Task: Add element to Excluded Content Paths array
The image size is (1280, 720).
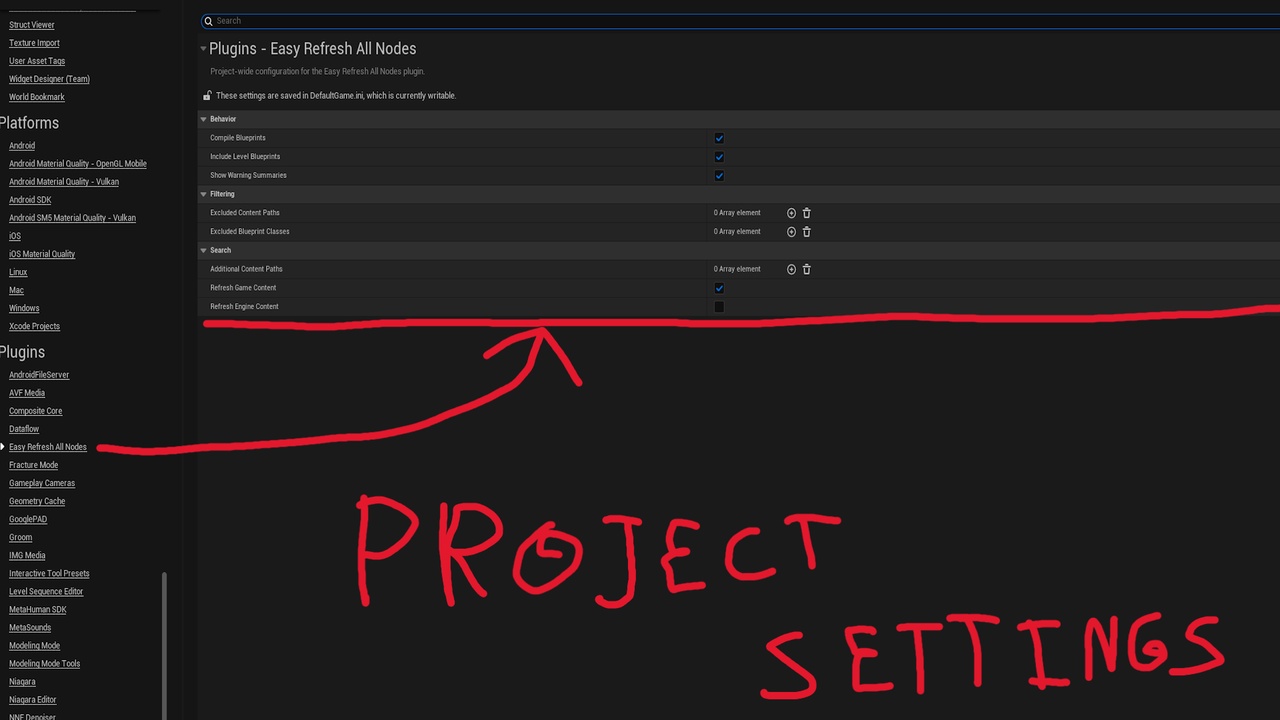Action: coord(791,213)
